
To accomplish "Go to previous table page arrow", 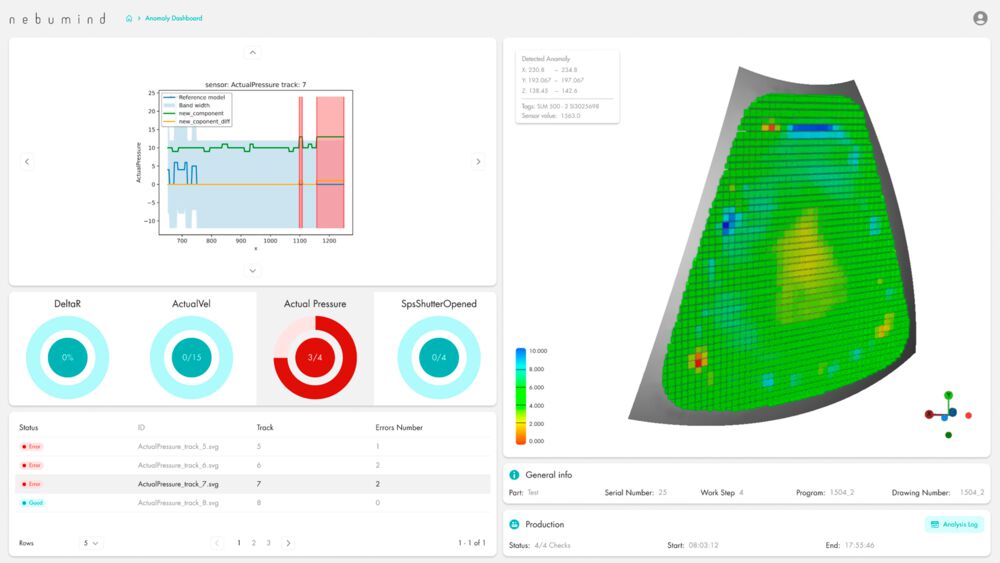I will pos(218,543).
